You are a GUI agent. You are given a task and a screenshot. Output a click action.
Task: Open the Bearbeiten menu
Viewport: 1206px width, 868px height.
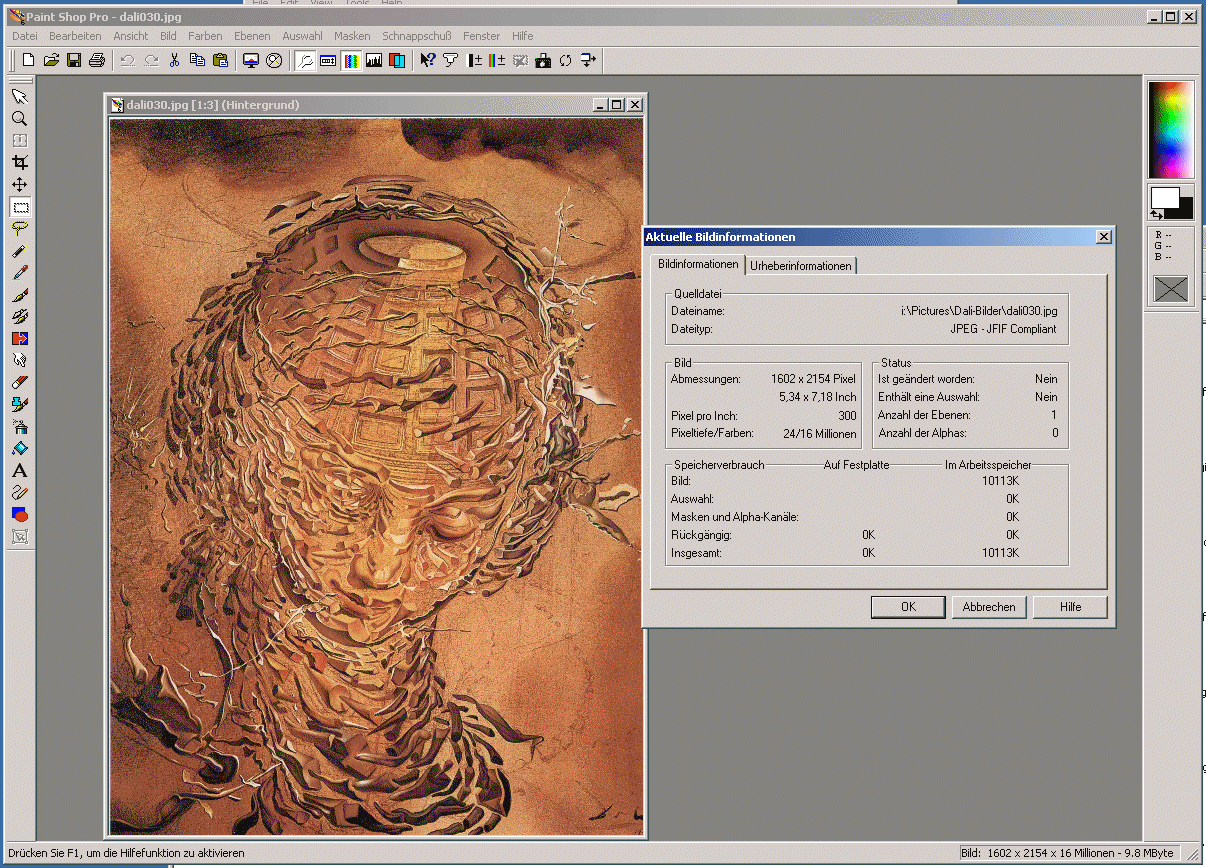coord(75,36)
